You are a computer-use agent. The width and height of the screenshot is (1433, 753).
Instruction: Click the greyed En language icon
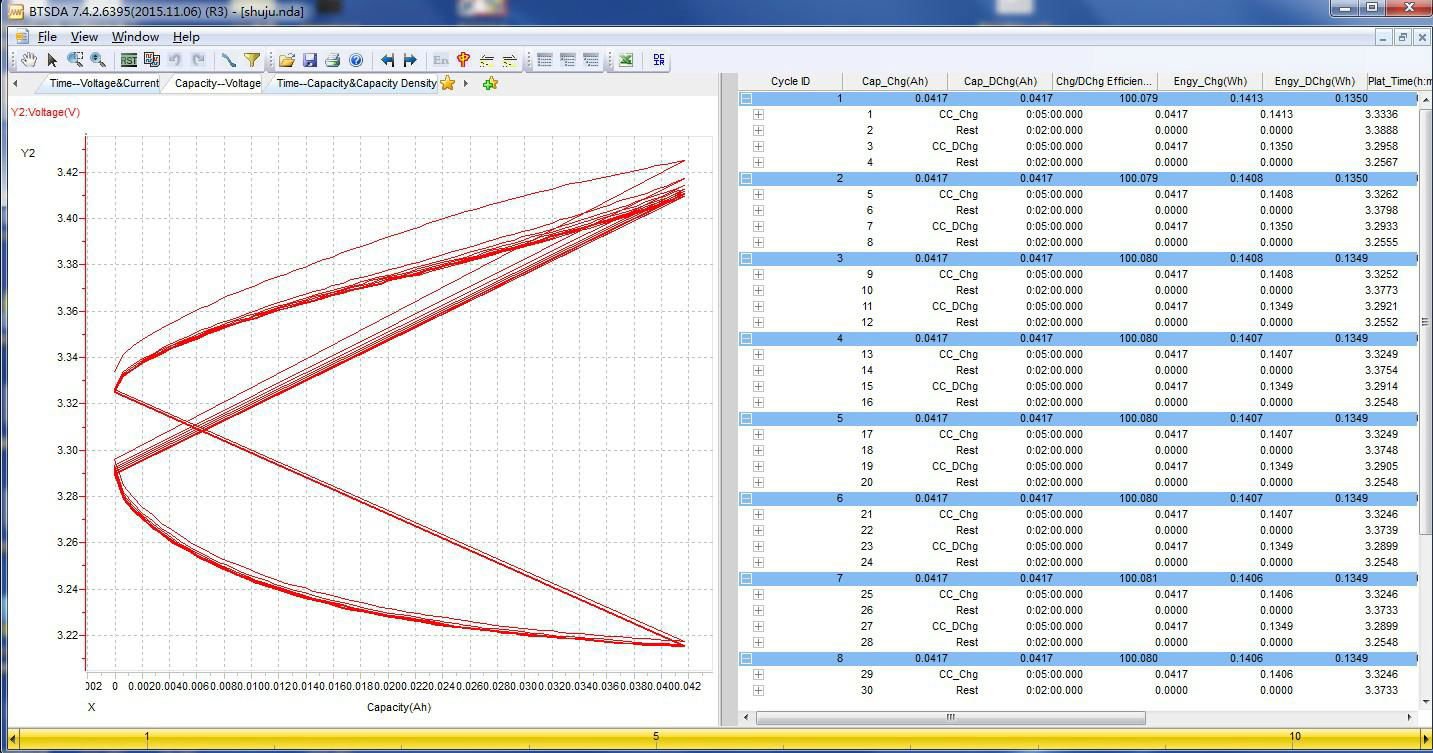[x=440, y=60]
